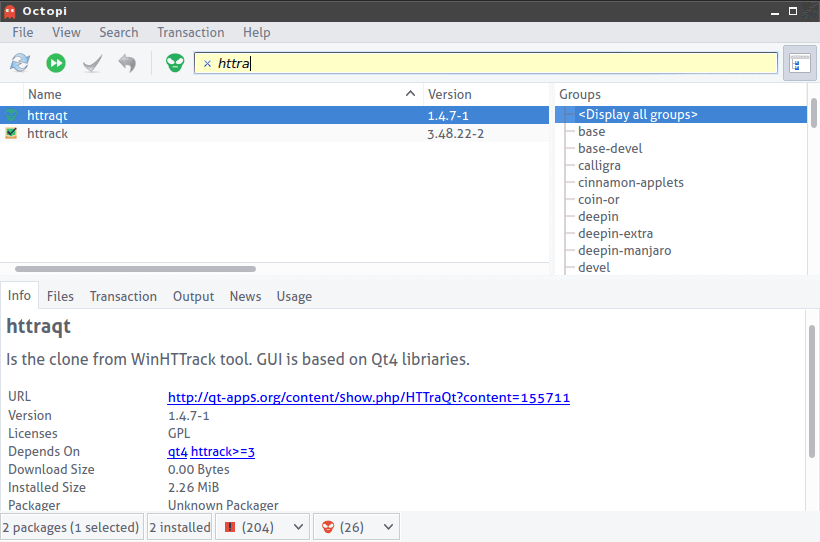Select the devel group

[594, 267]
